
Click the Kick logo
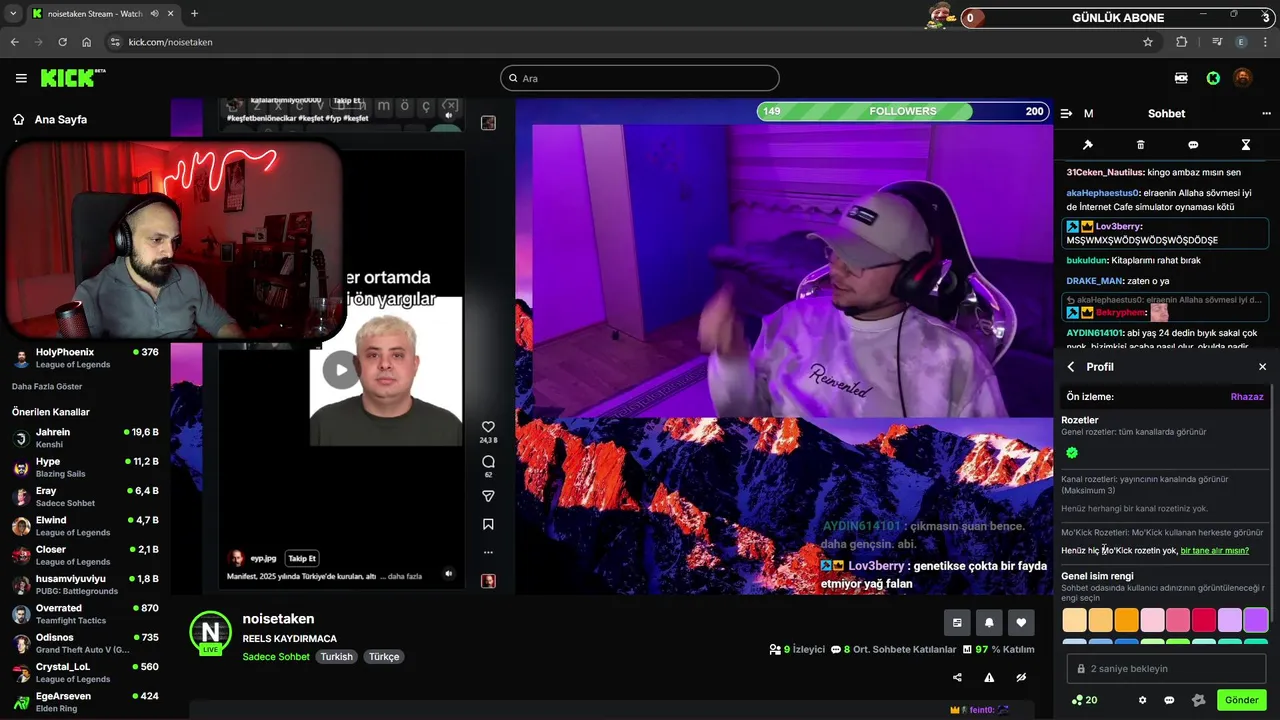tap(72, 77)
